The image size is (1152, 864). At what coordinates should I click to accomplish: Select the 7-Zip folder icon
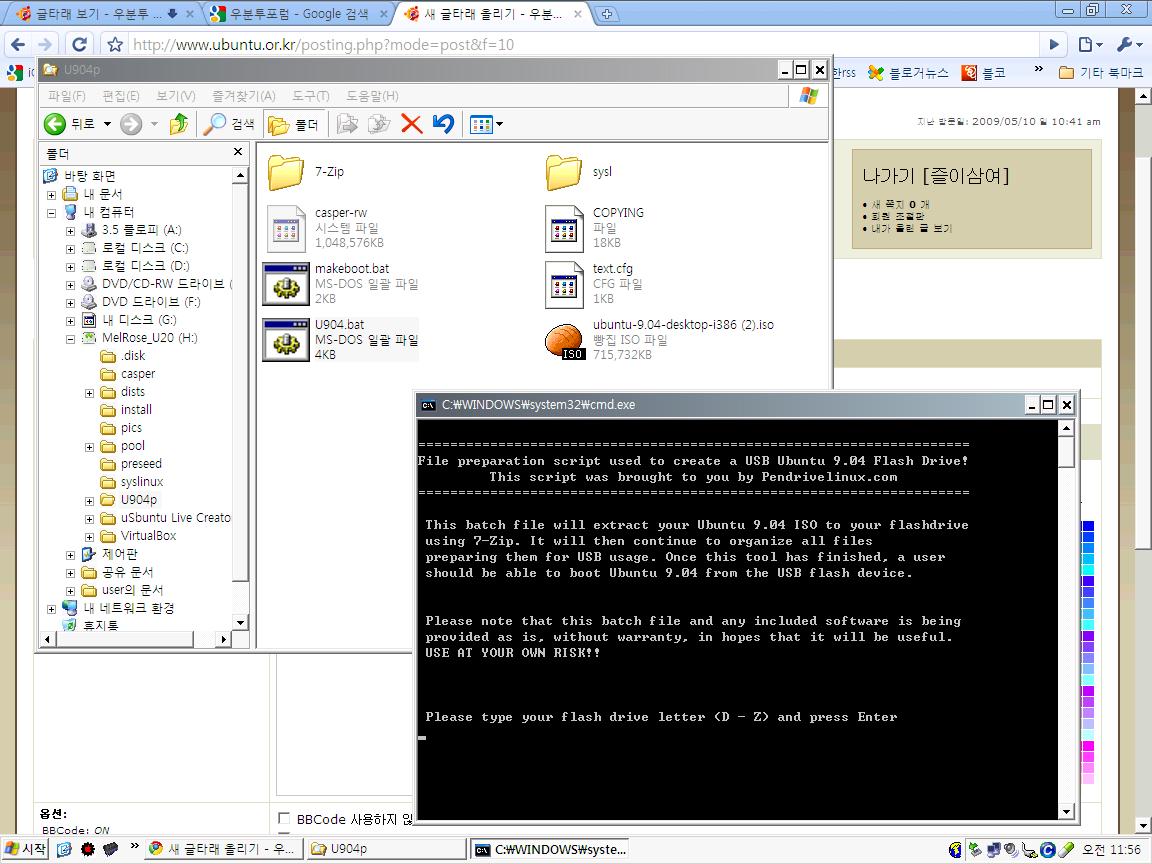[x=286, y=172]
